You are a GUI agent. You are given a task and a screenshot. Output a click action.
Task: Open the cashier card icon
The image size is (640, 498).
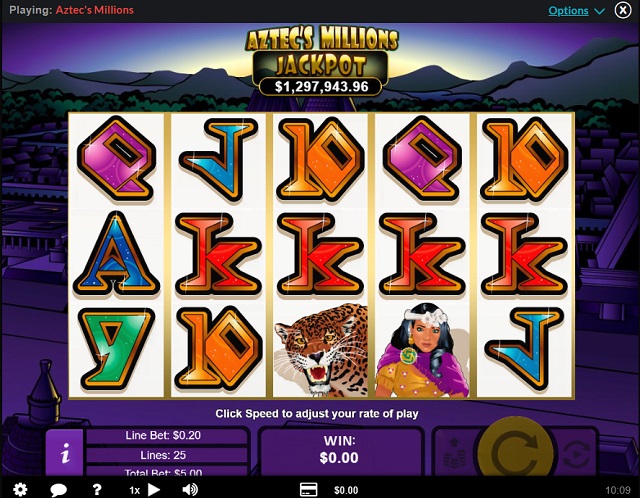pyautogui.click(x=309, y=489)
